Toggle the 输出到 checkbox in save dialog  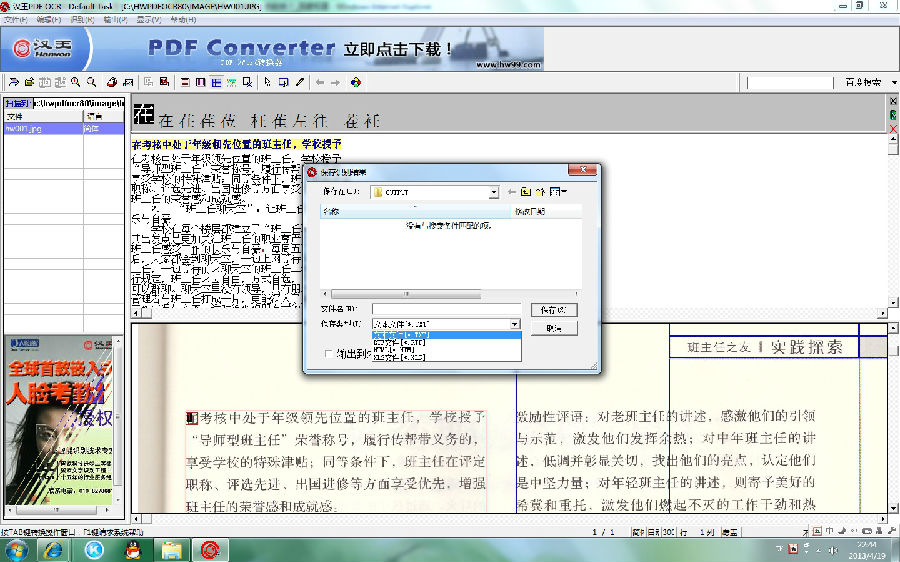pos(329,353)
